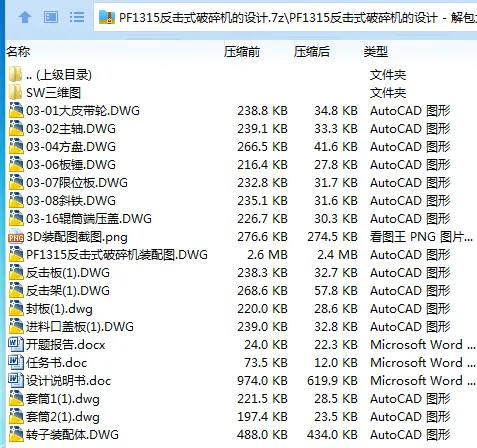Select file name 转子装配体.DWG
Image resolution: width=477 pixels, height=448 pixels.
[x=72, y=435]
